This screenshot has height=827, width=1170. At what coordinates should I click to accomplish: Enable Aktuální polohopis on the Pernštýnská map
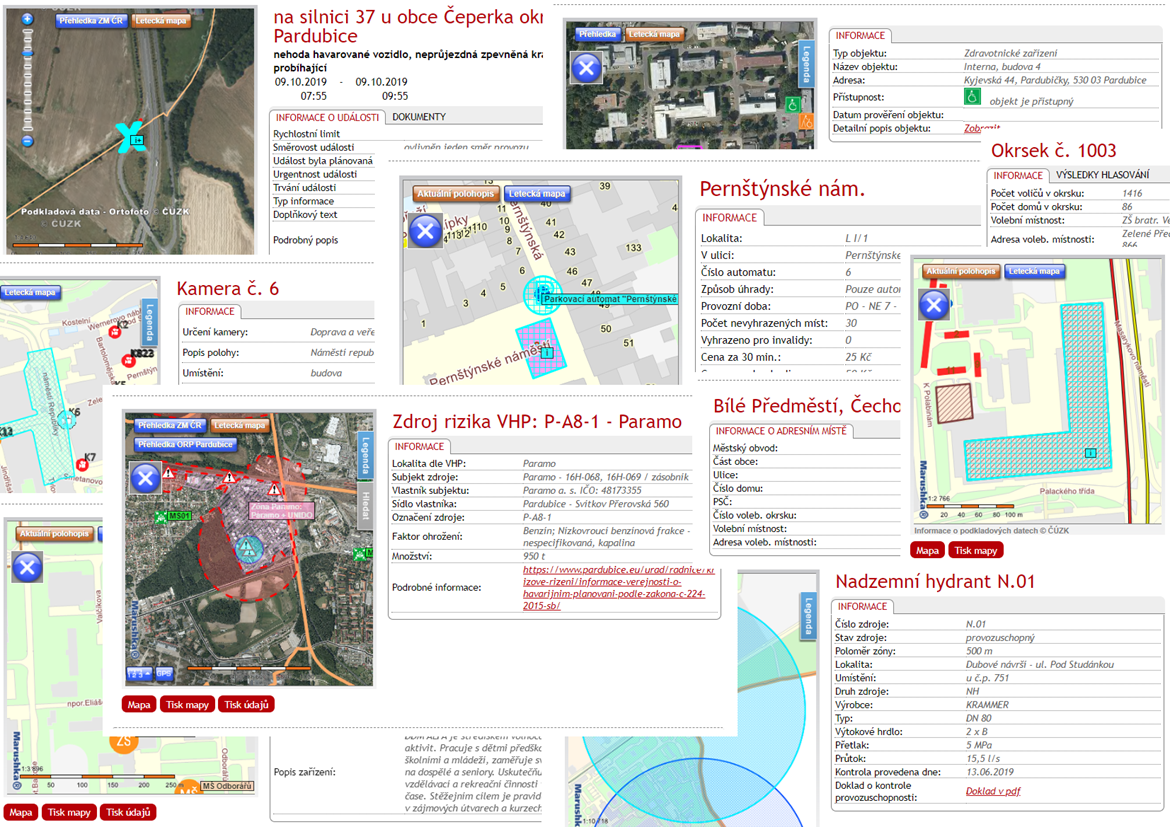click(455, 193)
